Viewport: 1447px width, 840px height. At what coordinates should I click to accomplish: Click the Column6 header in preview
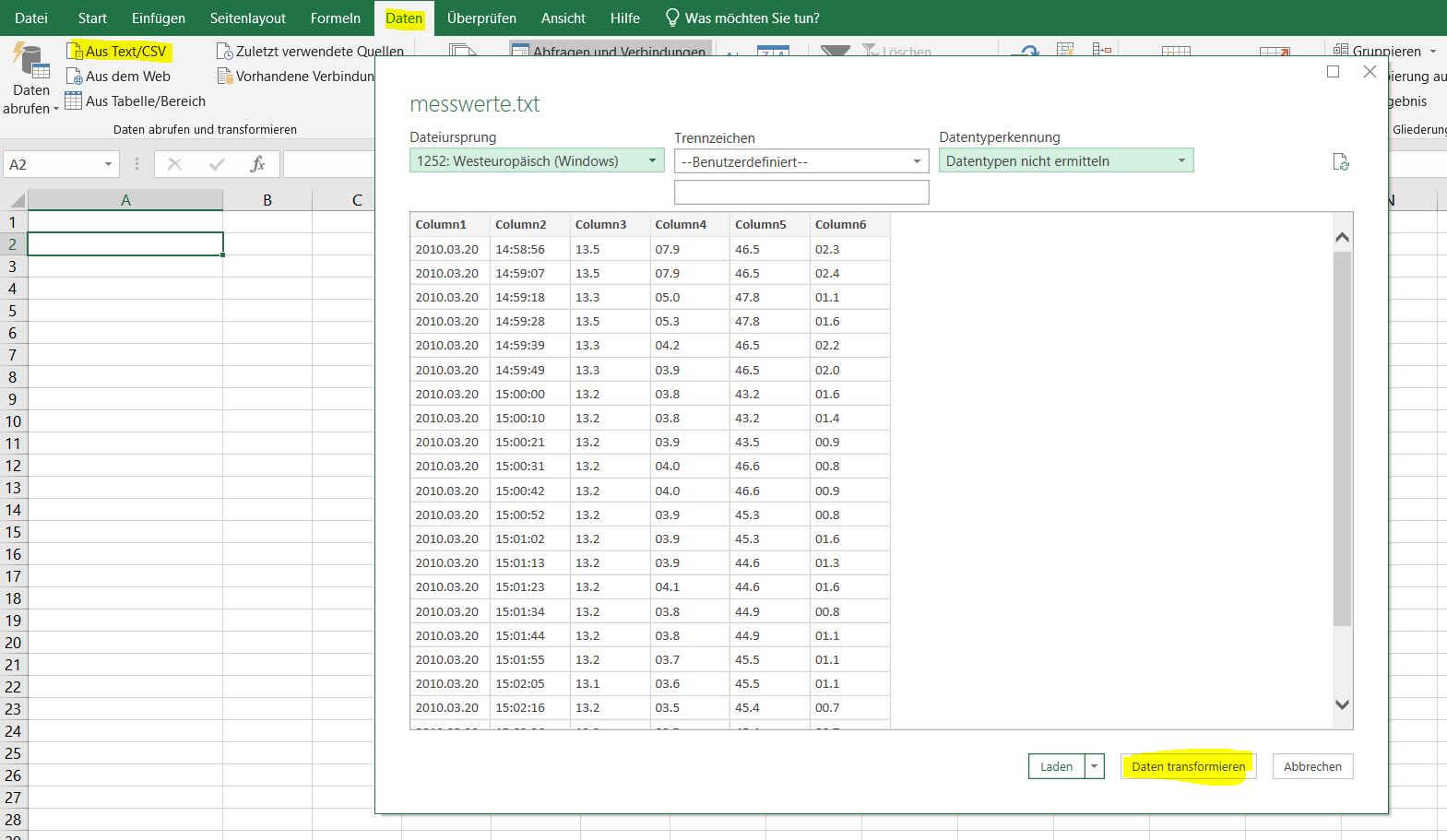pyautogui.click(x=849, y=224)
